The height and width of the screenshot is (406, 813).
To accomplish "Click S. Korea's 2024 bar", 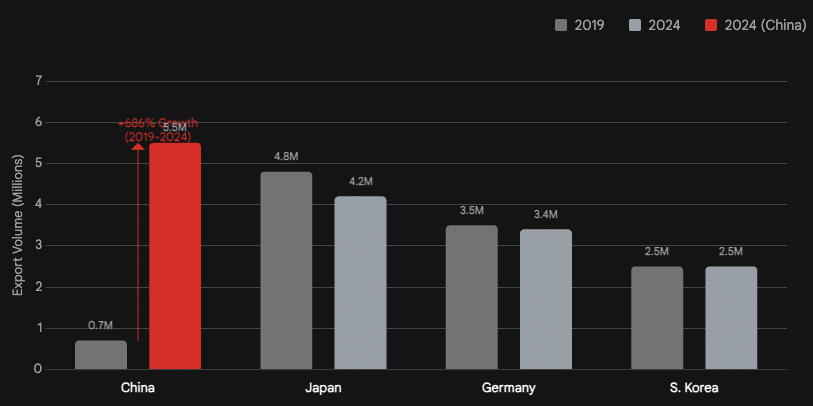I will (731, 318).
